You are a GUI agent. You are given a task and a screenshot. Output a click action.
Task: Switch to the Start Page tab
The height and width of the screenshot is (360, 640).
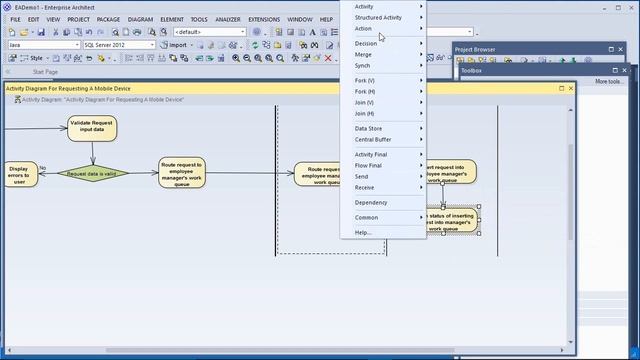tap(45, 72)
